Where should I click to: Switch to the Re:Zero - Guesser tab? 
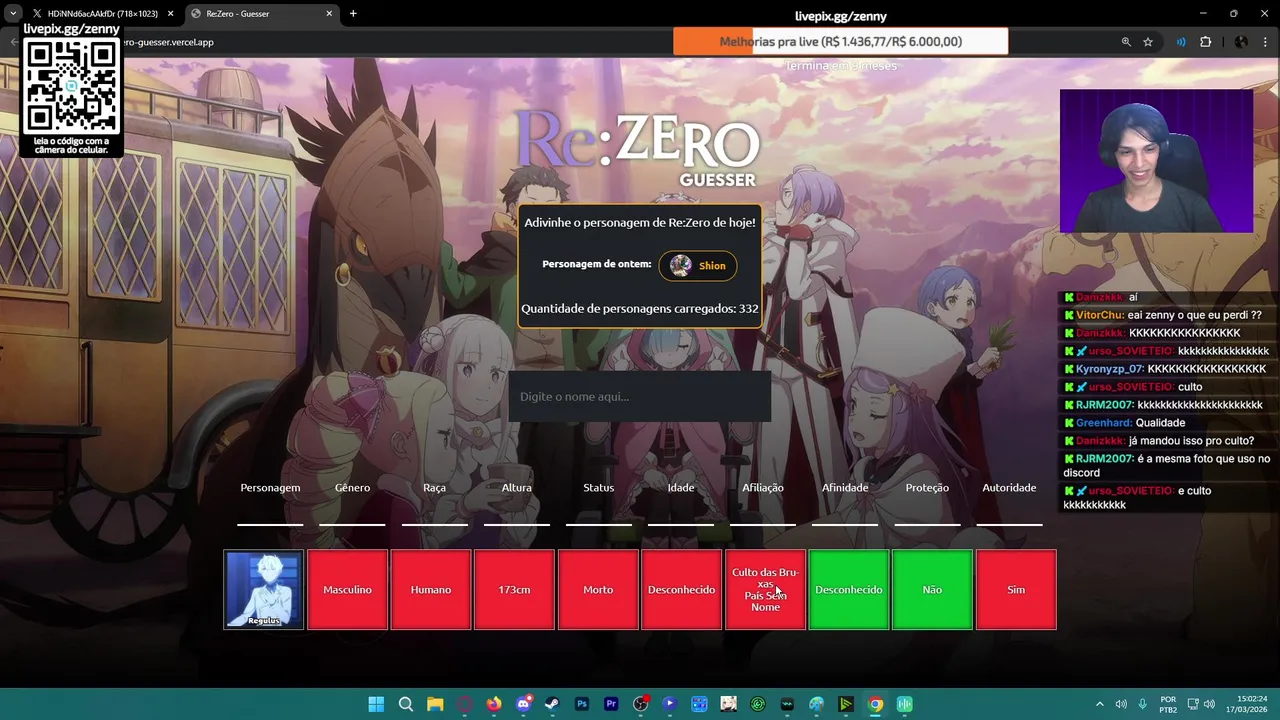click(262, 14)
